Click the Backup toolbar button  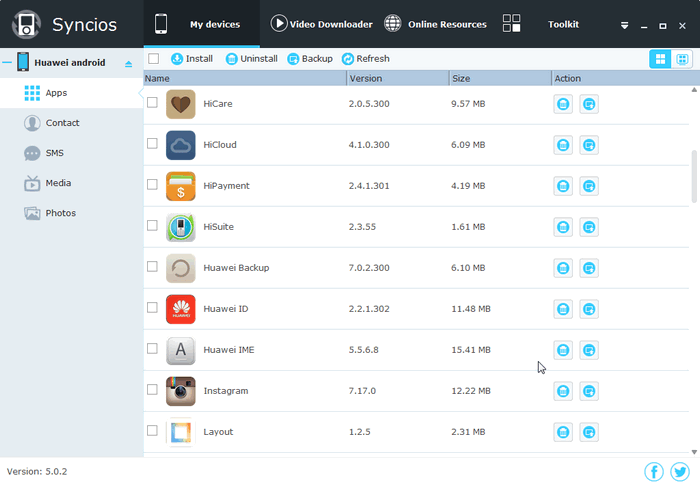[x=310, y=58]
